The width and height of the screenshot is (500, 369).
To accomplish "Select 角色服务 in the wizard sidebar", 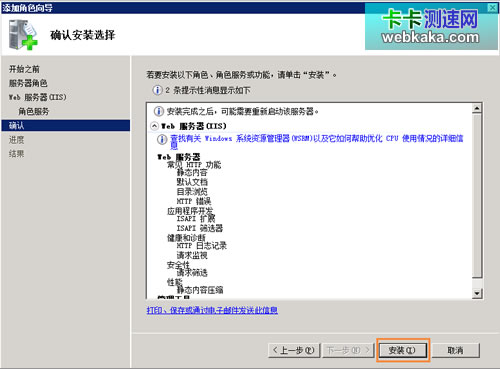I will click(34, 111).
